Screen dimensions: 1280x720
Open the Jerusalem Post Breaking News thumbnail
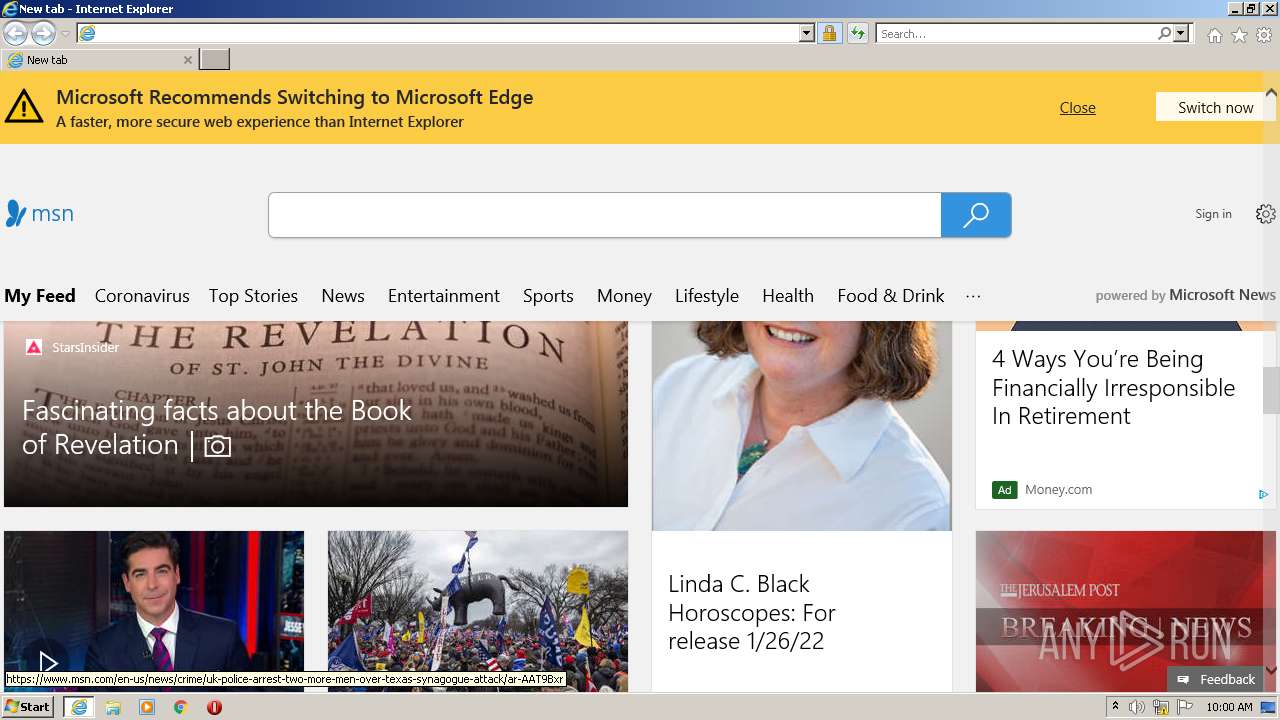(x=1126, y=611)
